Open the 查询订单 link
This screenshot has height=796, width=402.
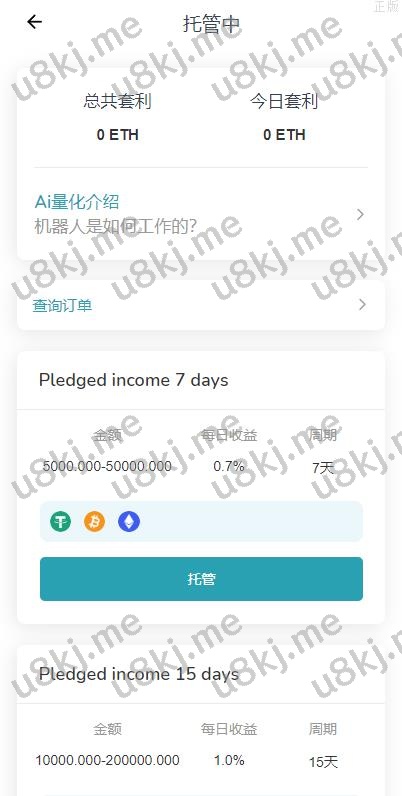coord(62,306)
